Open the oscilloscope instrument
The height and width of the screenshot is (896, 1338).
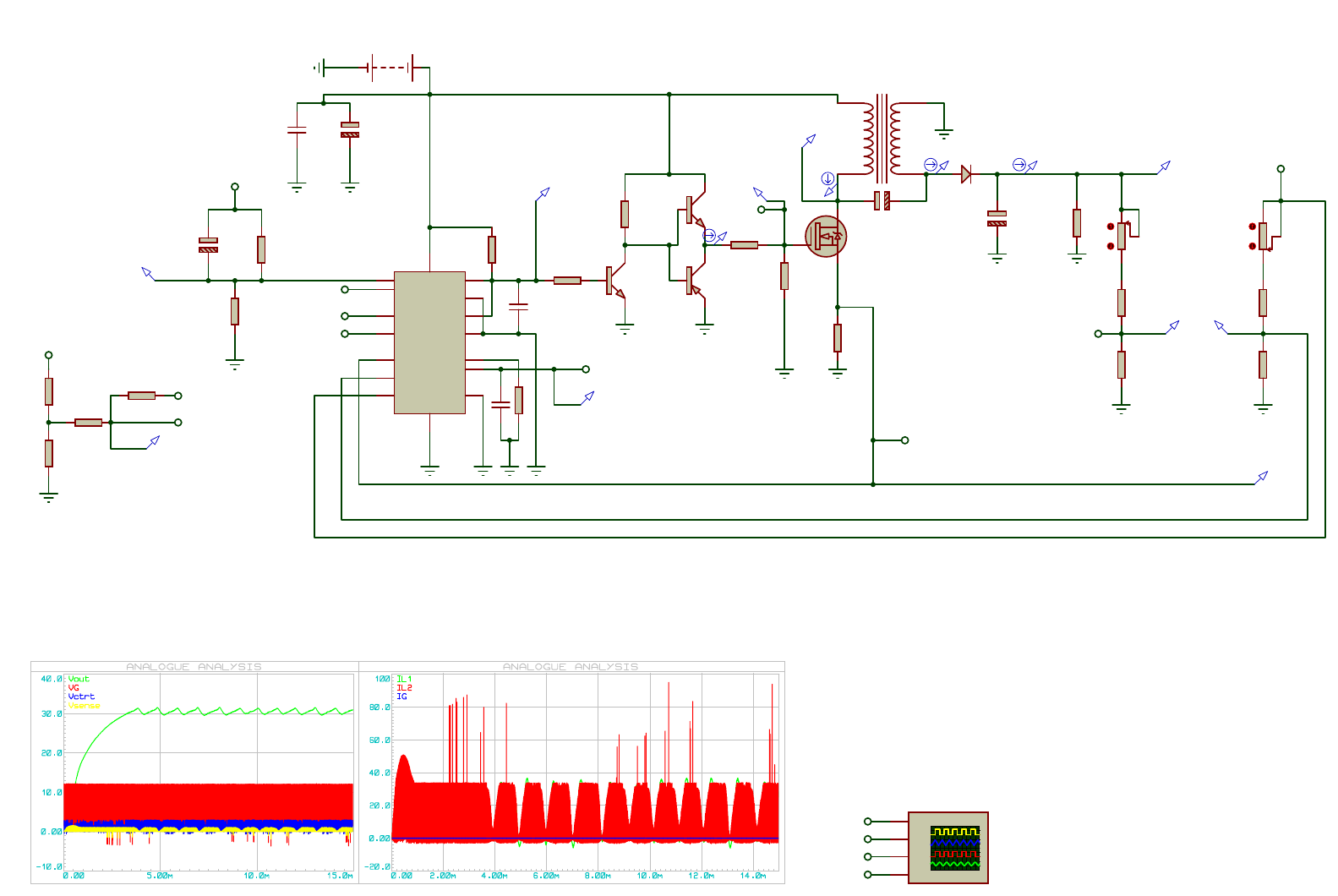(x=948, y=848)
